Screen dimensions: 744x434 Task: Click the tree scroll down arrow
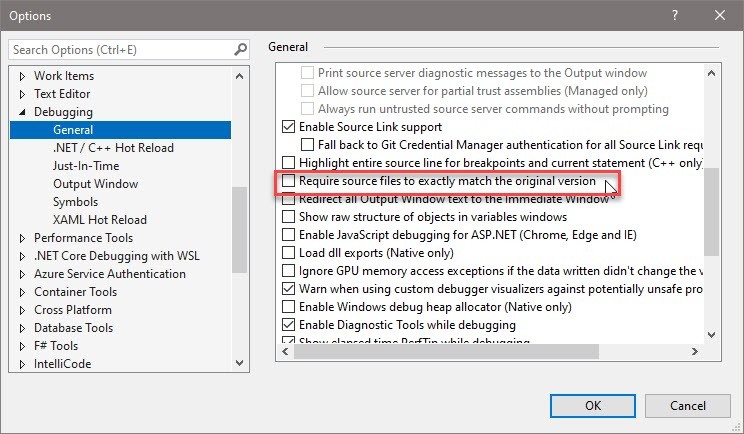point(239,364)
